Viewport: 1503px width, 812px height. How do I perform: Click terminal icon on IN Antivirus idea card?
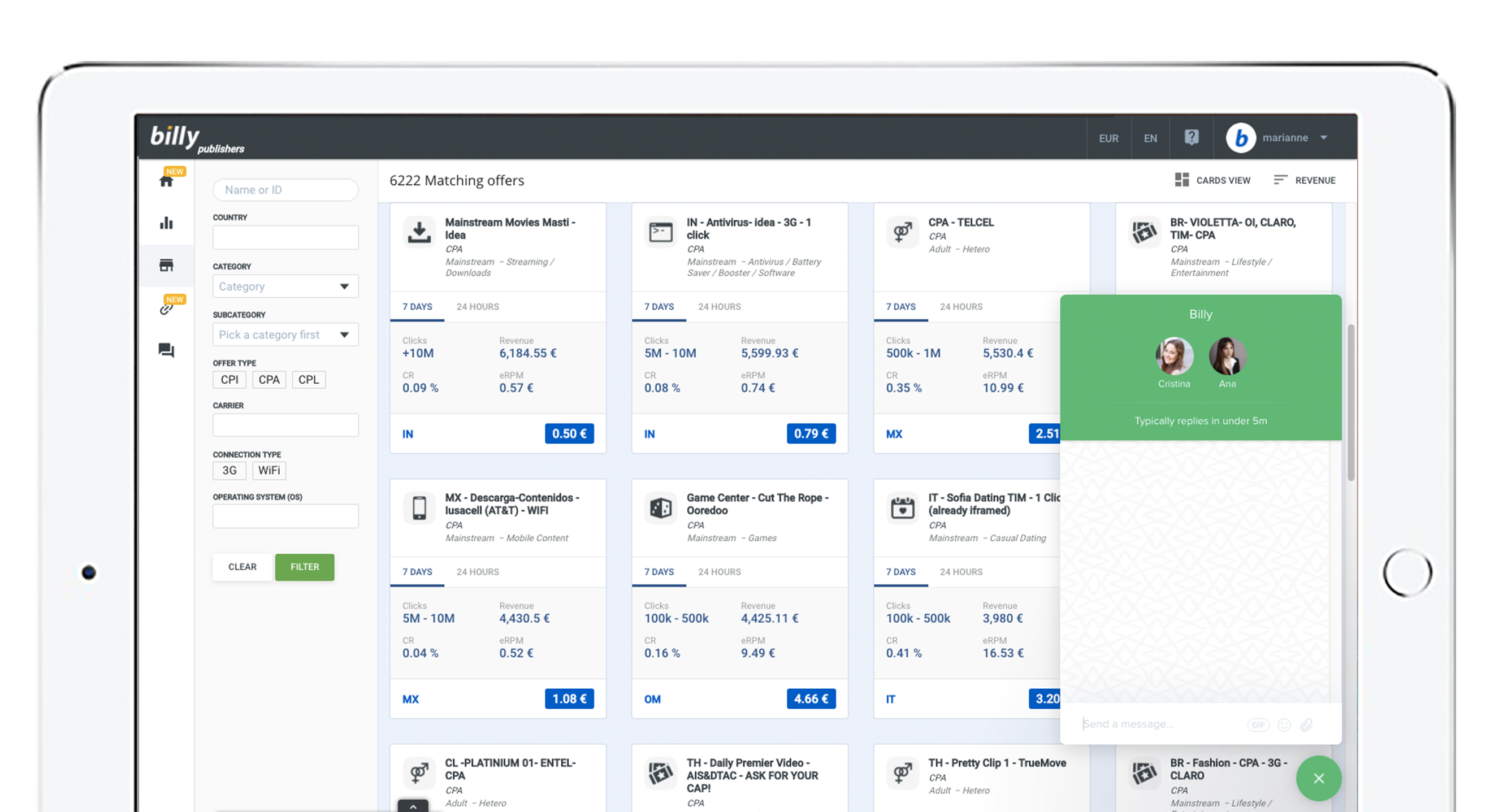tap(660, 232)
